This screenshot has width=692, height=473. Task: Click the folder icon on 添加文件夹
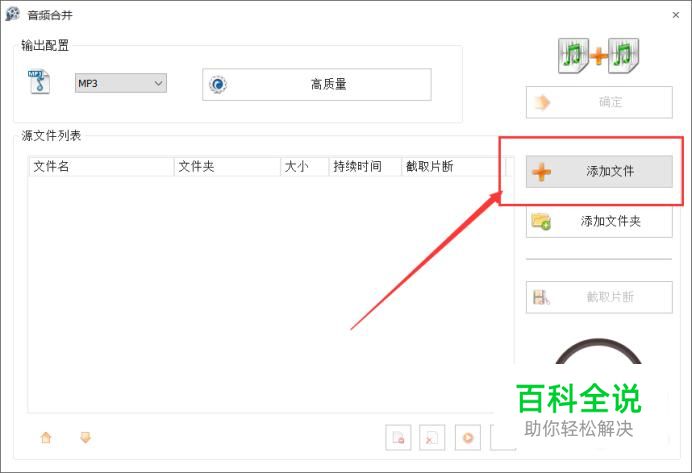click(541, 221)
